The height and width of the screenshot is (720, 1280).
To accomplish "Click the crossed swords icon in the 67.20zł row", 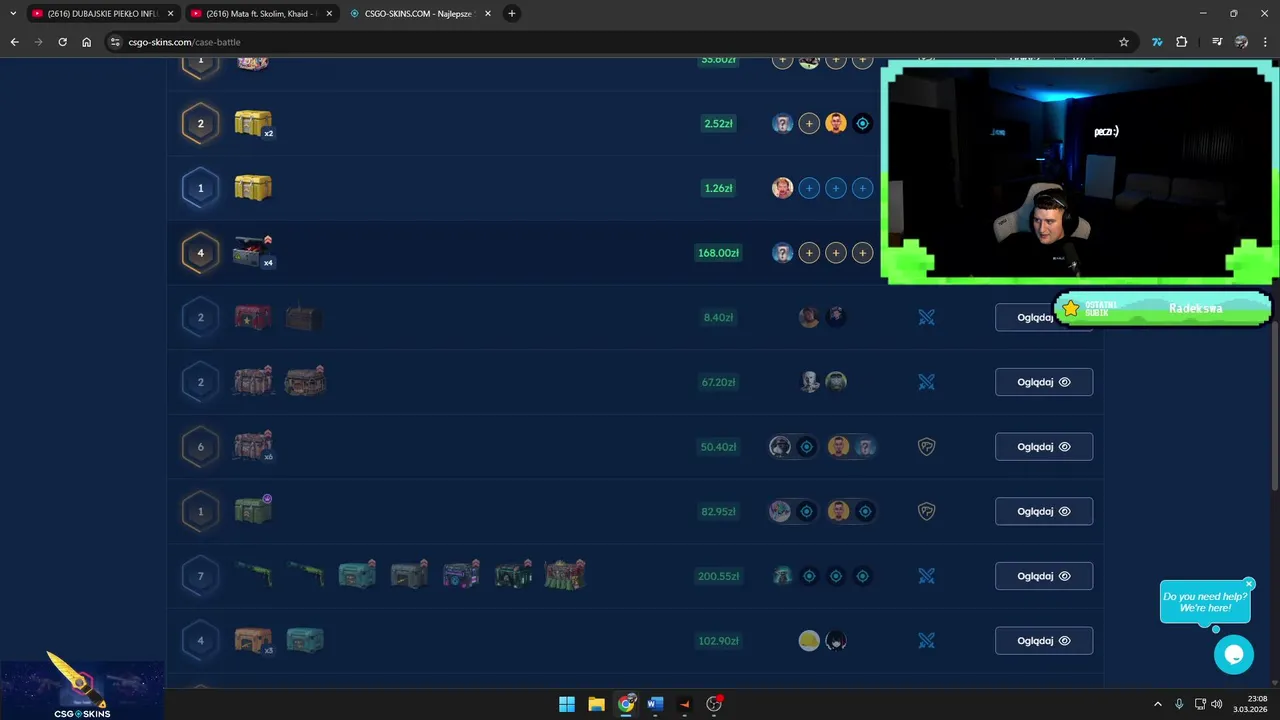I will tap(926, 382).
